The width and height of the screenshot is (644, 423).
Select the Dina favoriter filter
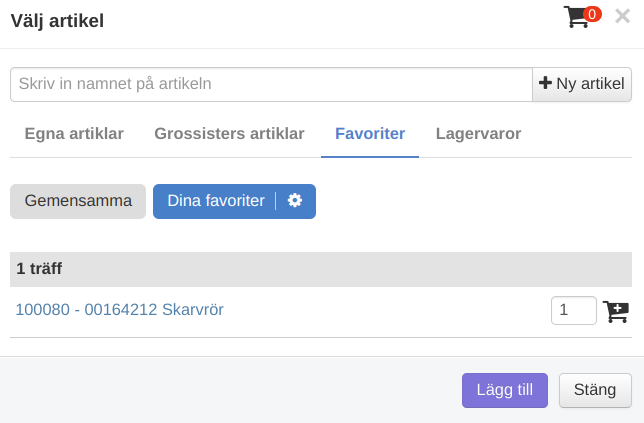(x=215, y=201)
